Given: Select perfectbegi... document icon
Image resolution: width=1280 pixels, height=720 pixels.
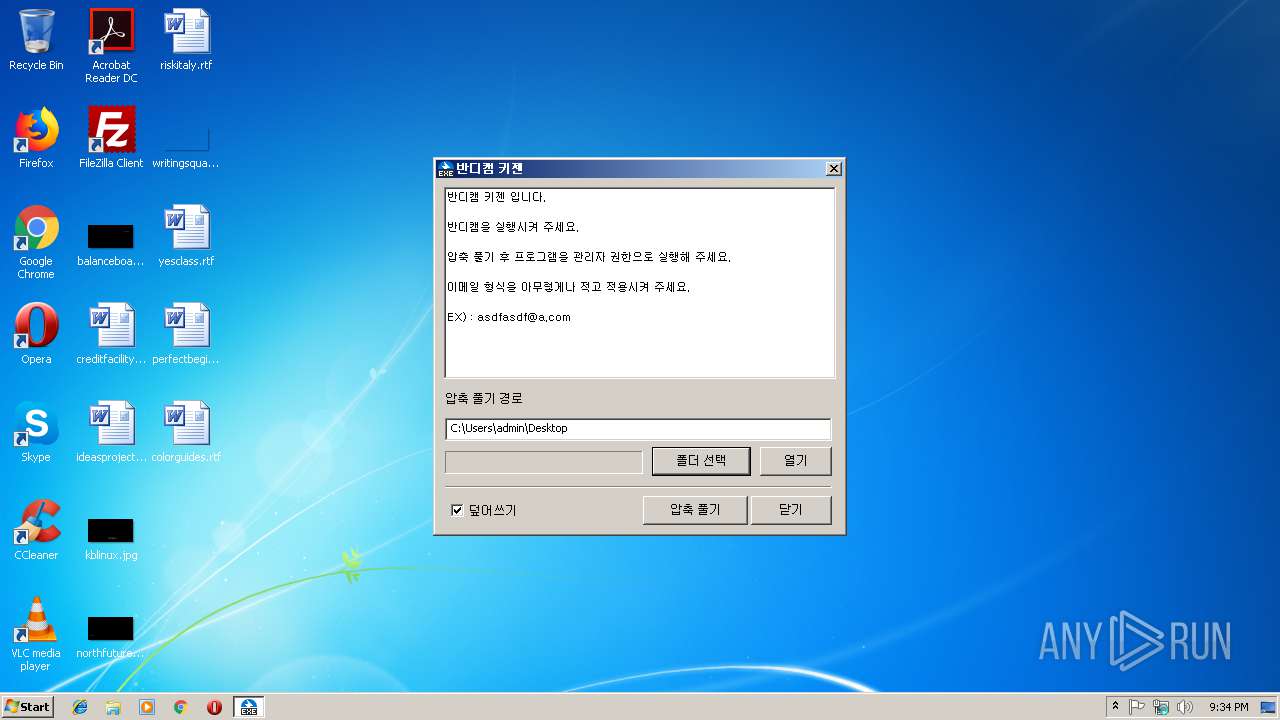Looking at the screenshot, I should click(186, 334).
